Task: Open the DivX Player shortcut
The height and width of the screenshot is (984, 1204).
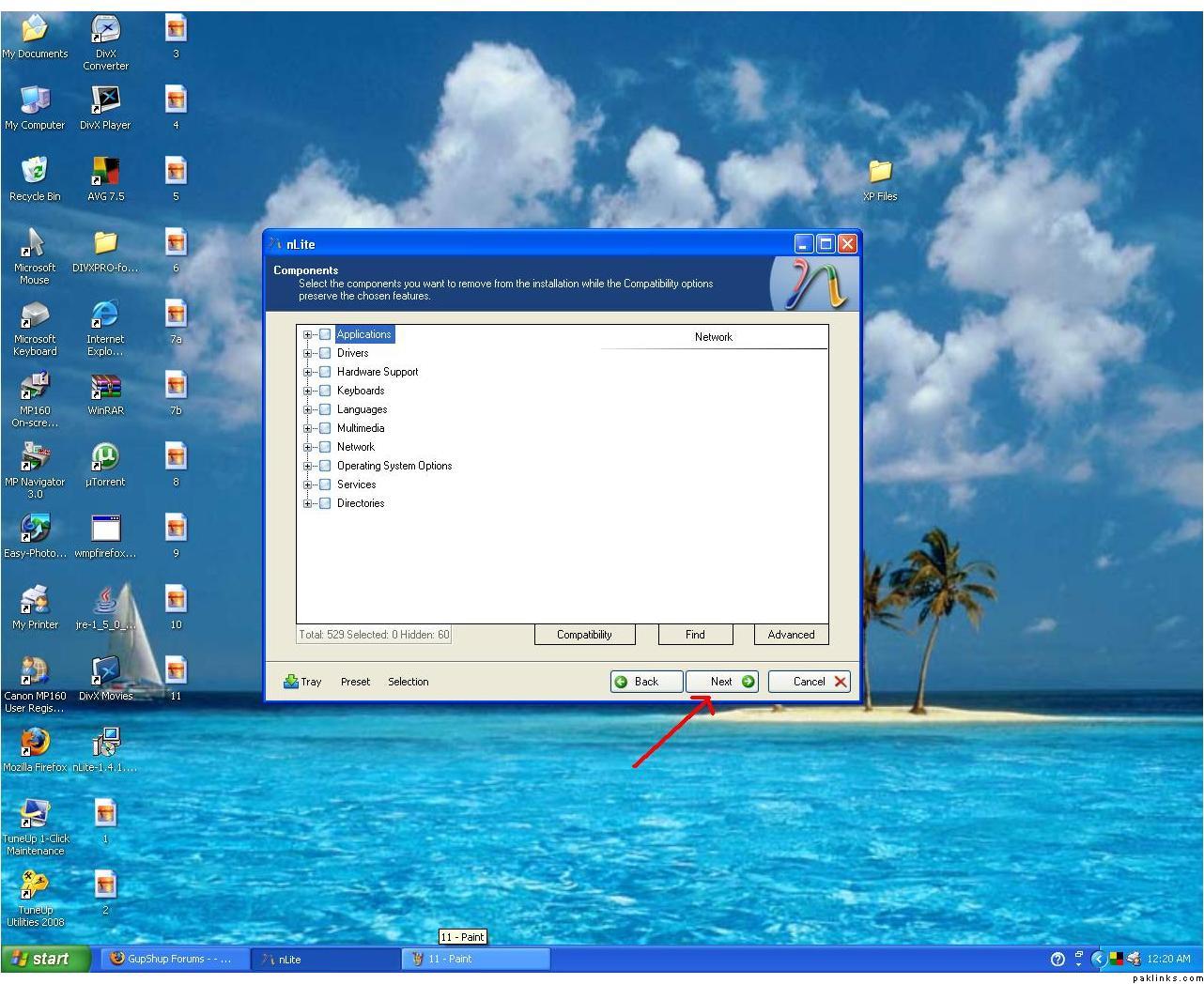Action: (105, 100)
